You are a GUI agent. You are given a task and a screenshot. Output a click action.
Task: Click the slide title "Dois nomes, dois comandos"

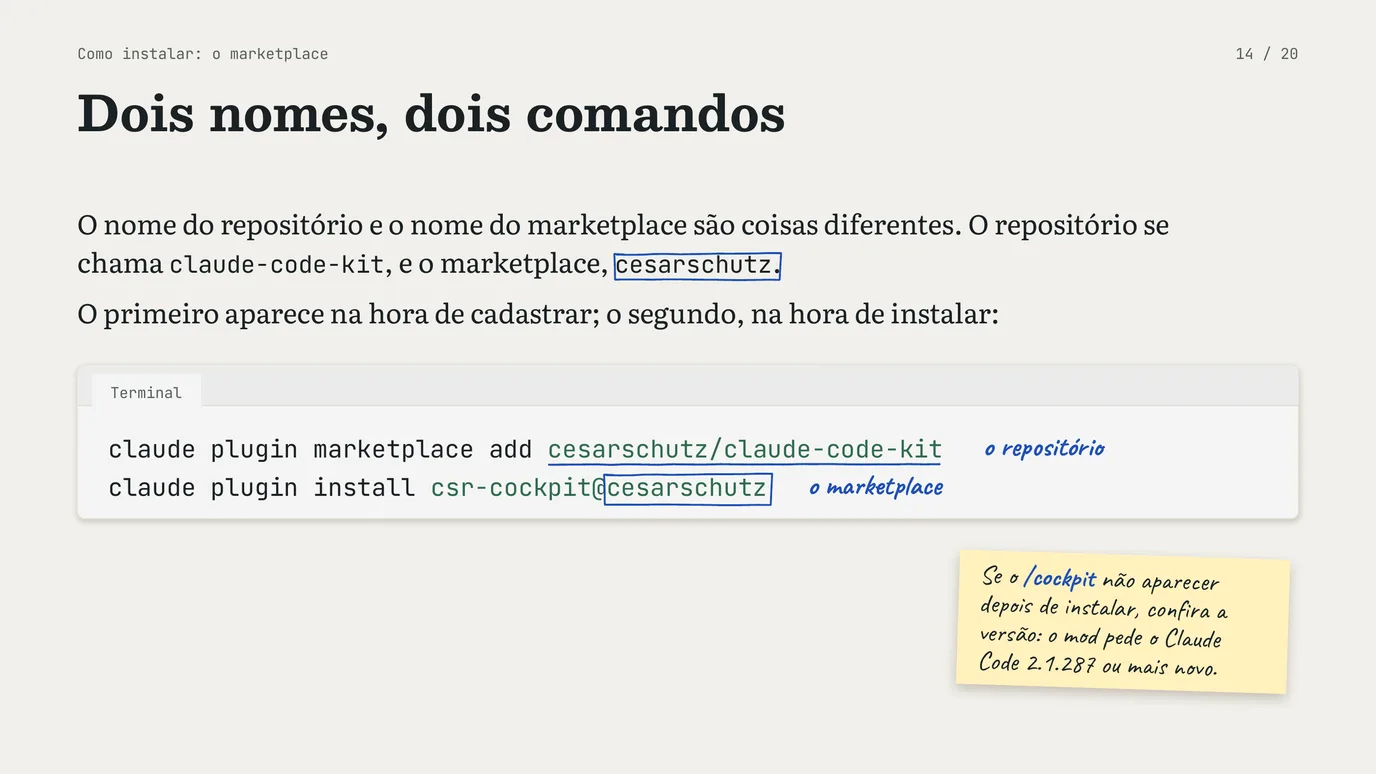431,113
